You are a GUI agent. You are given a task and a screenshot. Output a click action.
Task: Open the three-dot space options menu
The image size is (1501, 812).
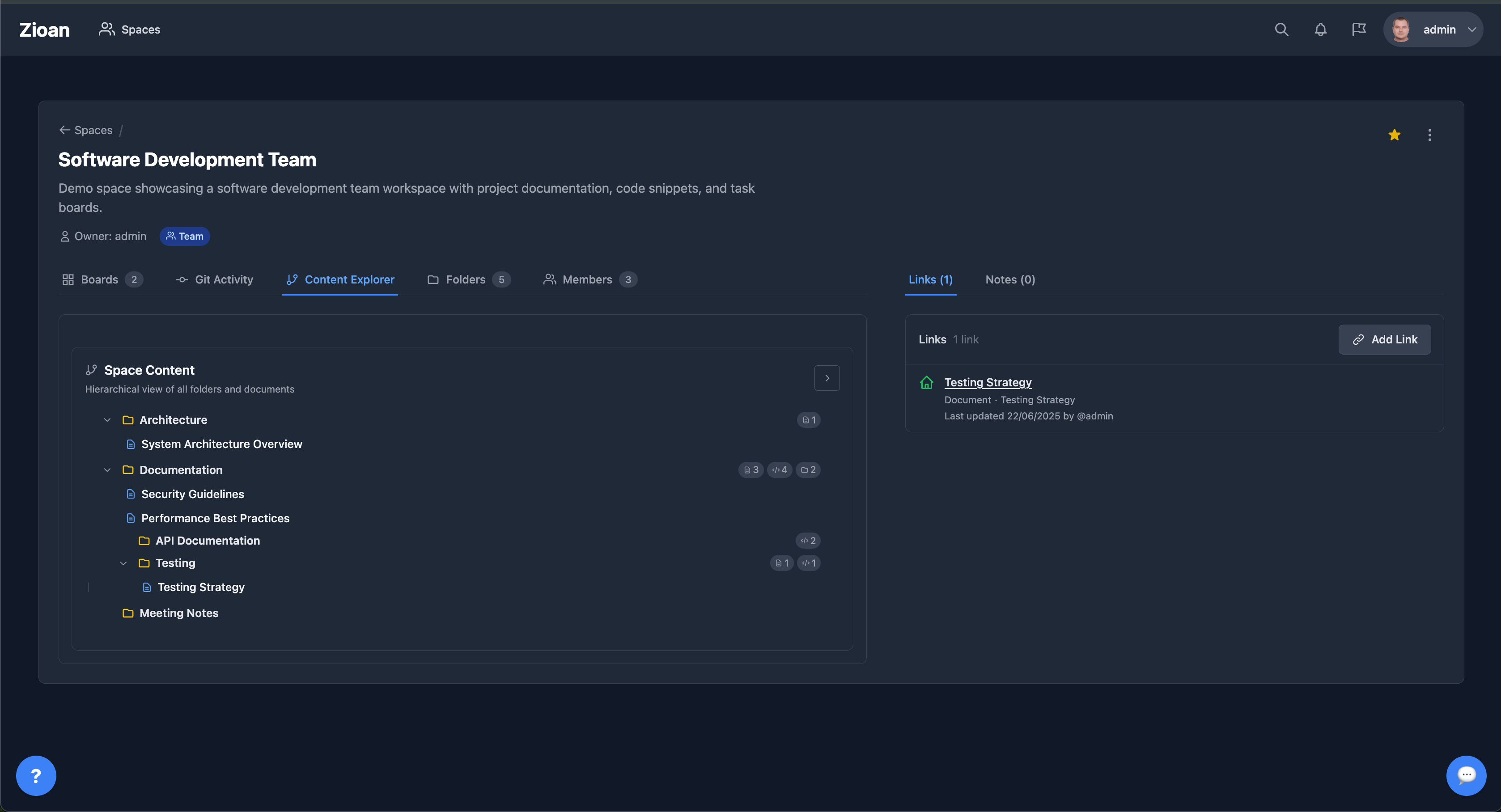(x=1429, y=135)
